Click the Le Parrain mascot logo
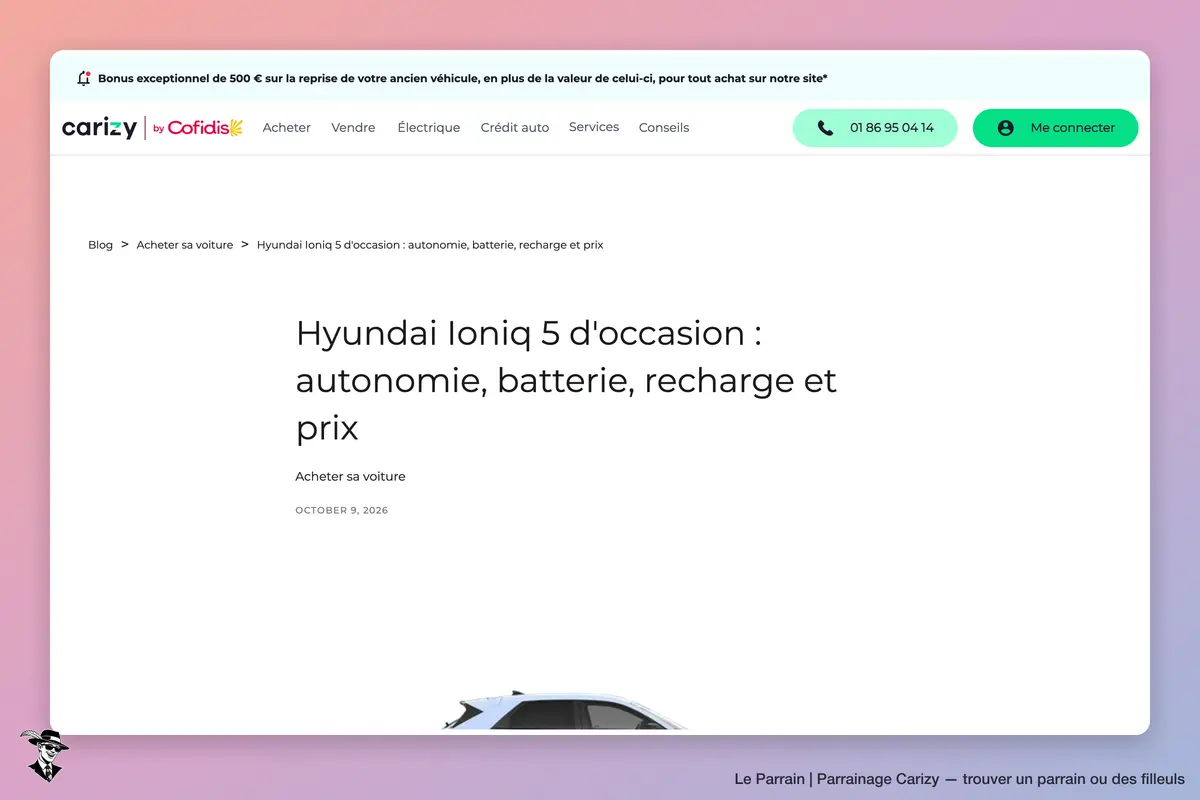Viewport: 1200px width, 800px height. [44, 756]
